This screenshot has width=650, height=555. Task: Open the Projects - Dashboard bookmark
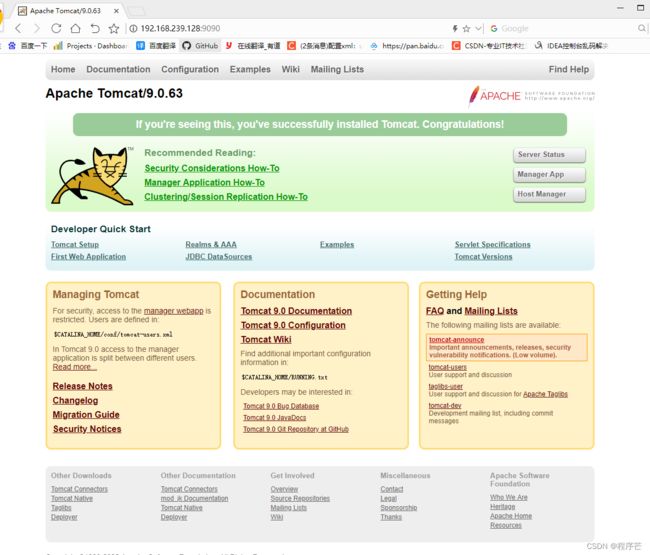(x=91, y=46)
